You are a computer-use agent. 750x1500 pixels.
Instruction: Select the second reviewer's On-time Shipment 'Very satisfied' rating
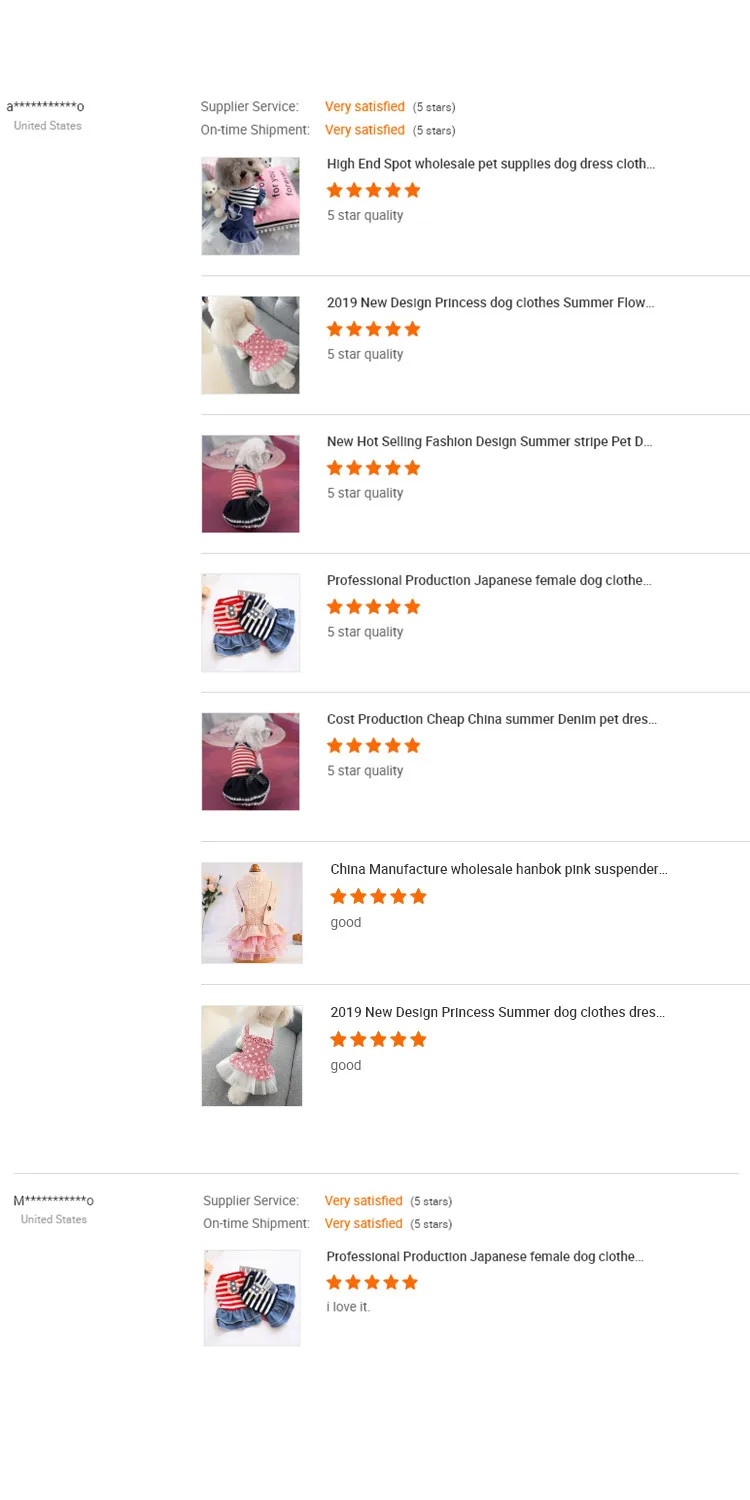[x=364, y=1224]
